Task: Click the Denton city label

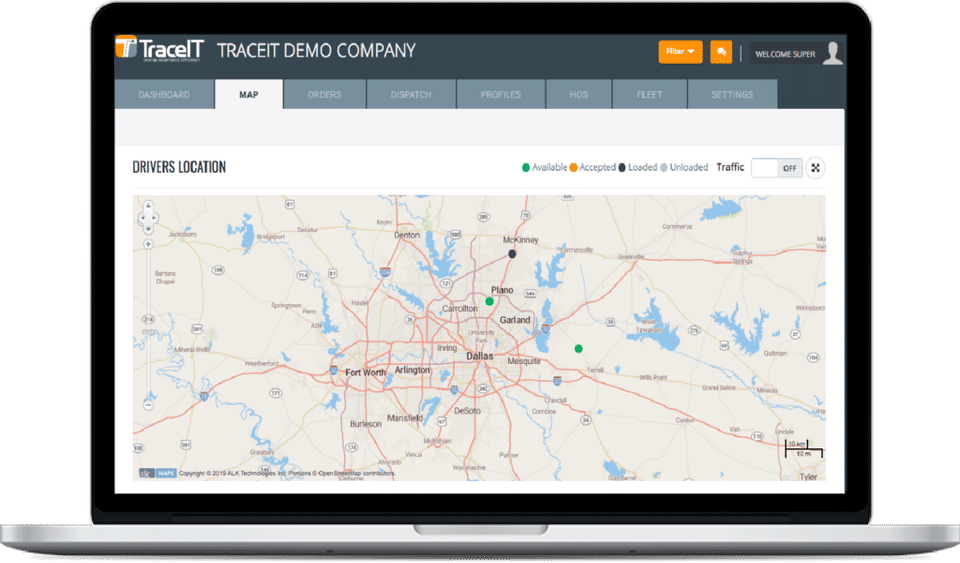Action: 407,235
